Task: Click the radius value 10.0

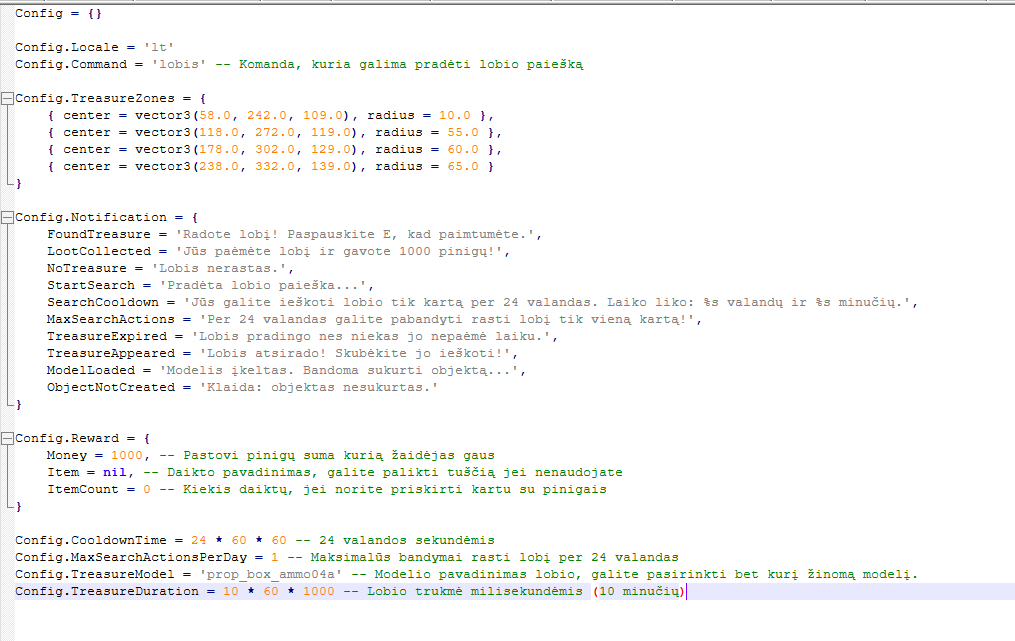Action: (455, 115)
